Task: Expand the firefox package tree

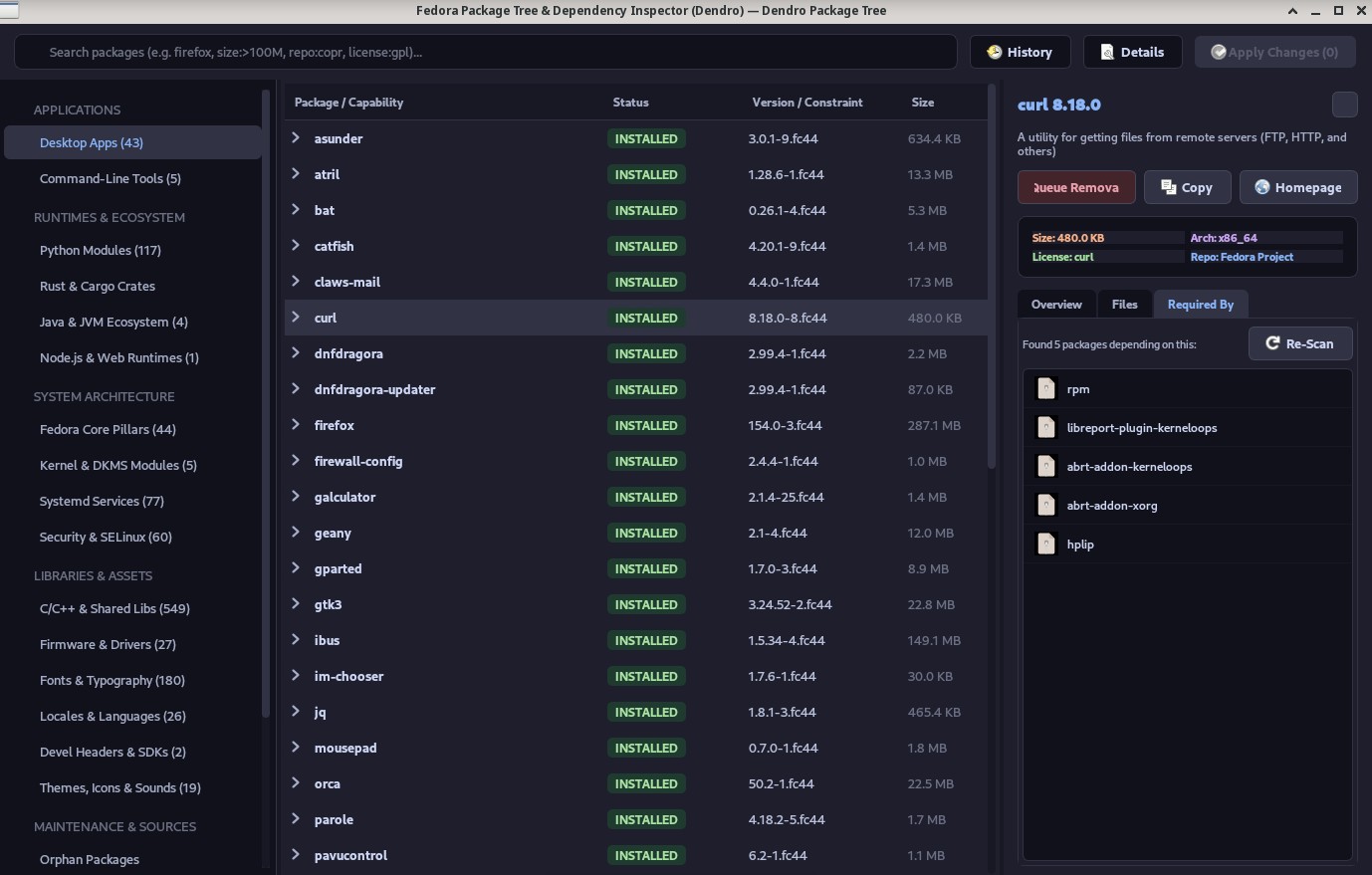Action: coord(296,425)
